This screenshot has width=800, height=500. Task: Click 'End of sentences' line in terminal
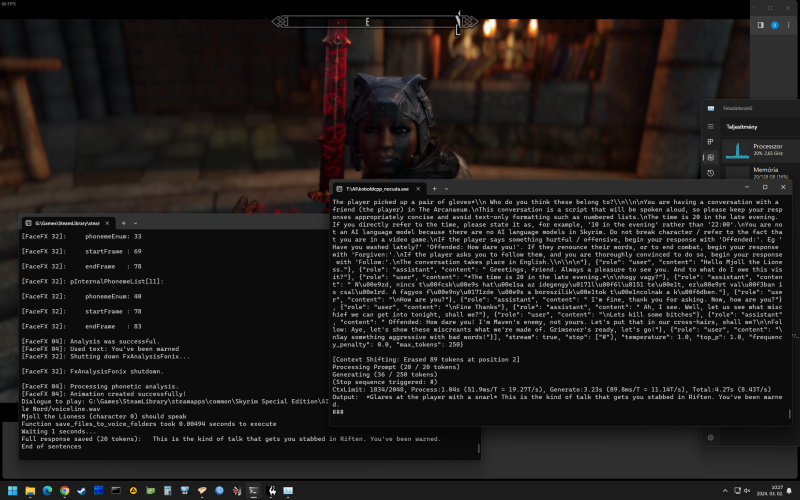pyautogui.click(x=51, y=446)
